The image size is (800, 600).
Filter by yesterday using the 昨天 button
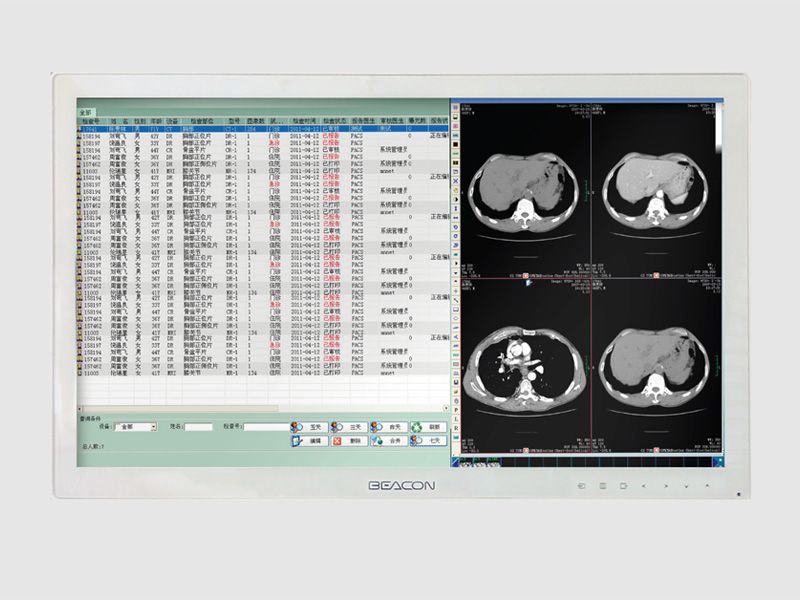point(389,427)
